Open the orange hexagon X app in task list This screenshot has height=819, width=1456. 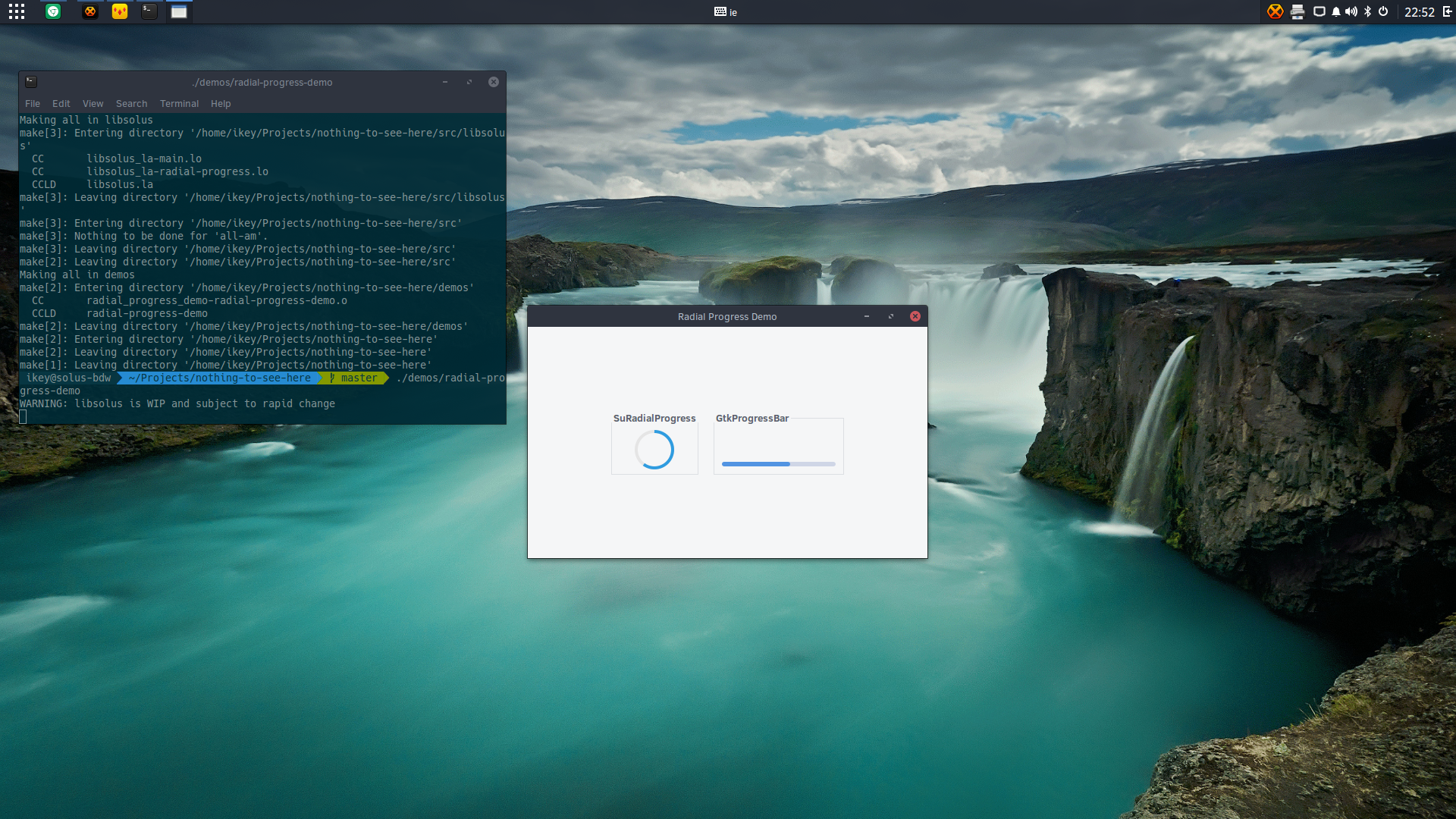click(x=90, y=11)
